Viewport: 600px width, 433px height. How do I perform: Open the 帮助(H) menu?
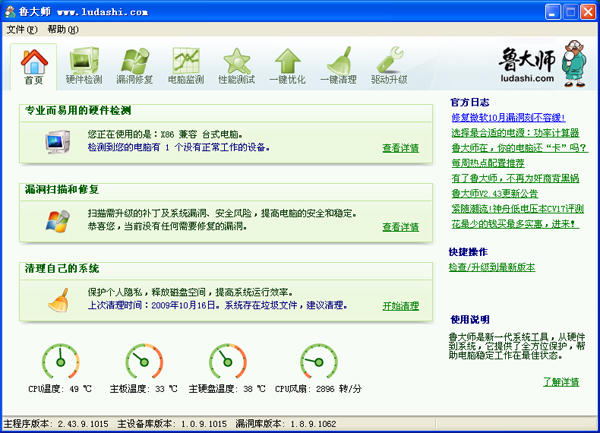pos(62,29)
